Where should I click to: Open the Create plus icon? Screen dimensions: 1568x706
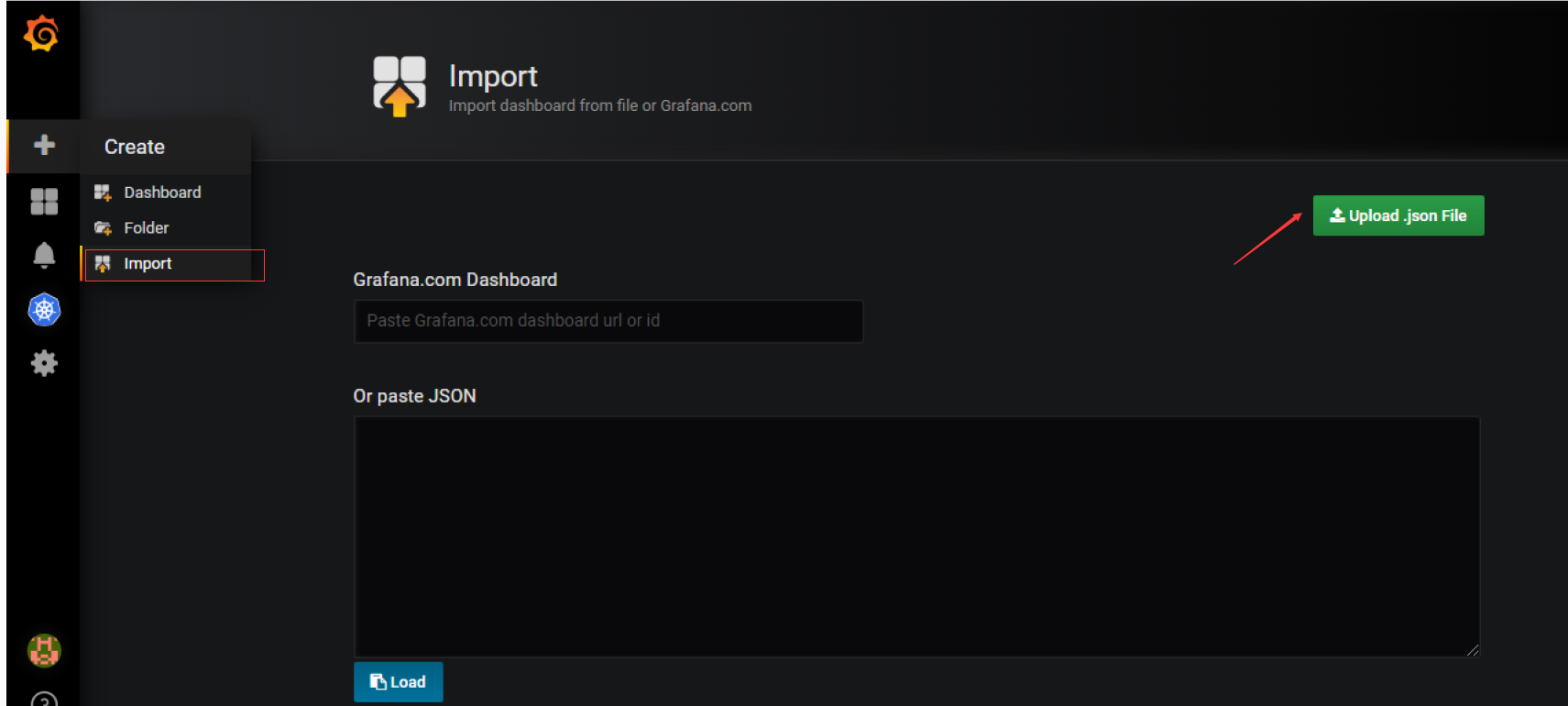pyautogui.click(x=44, y=145)
